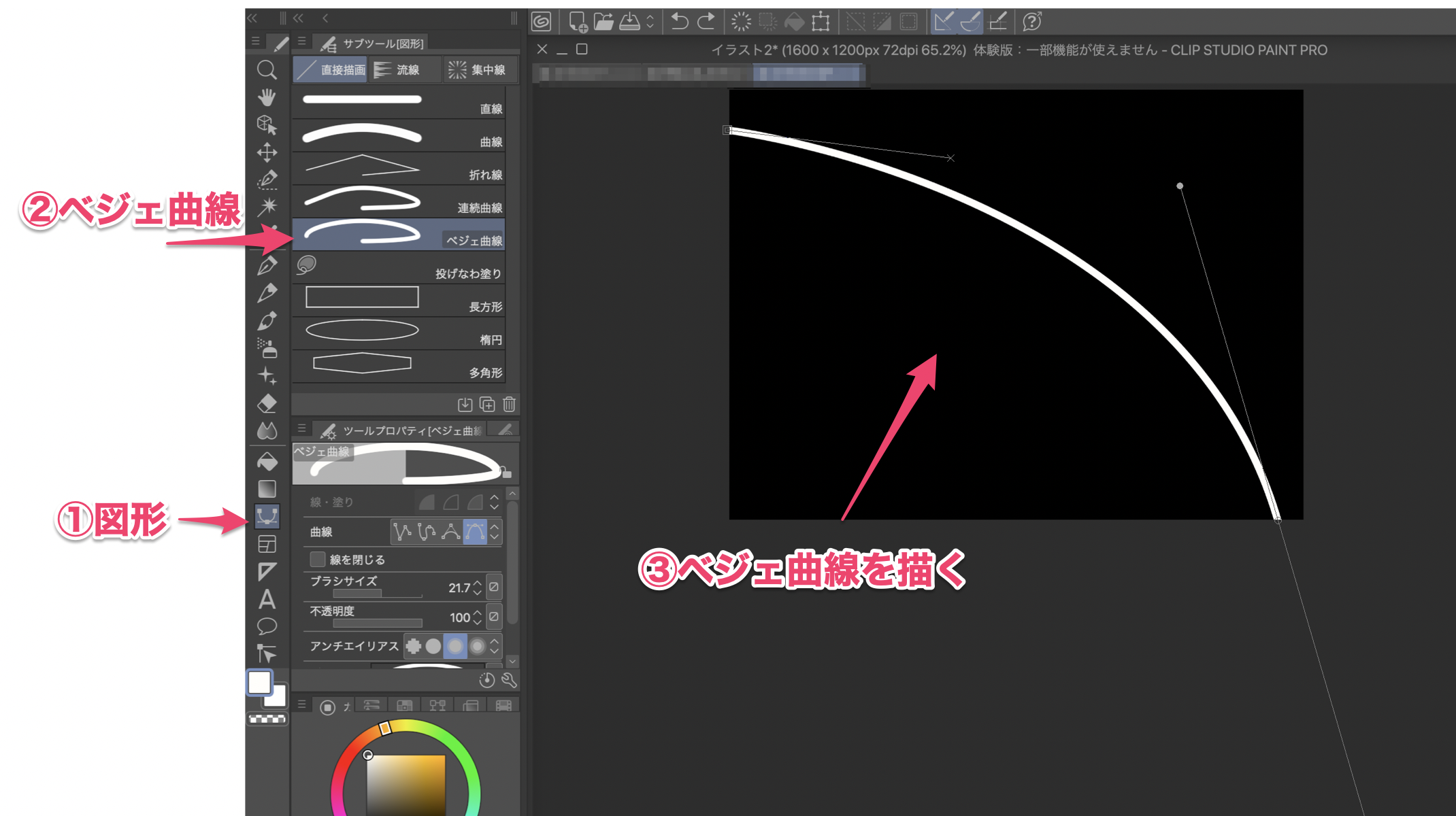The width and height of the screenshot is (1456, 816).
Task: Select the Brush tool
Action: click(267, 320)
